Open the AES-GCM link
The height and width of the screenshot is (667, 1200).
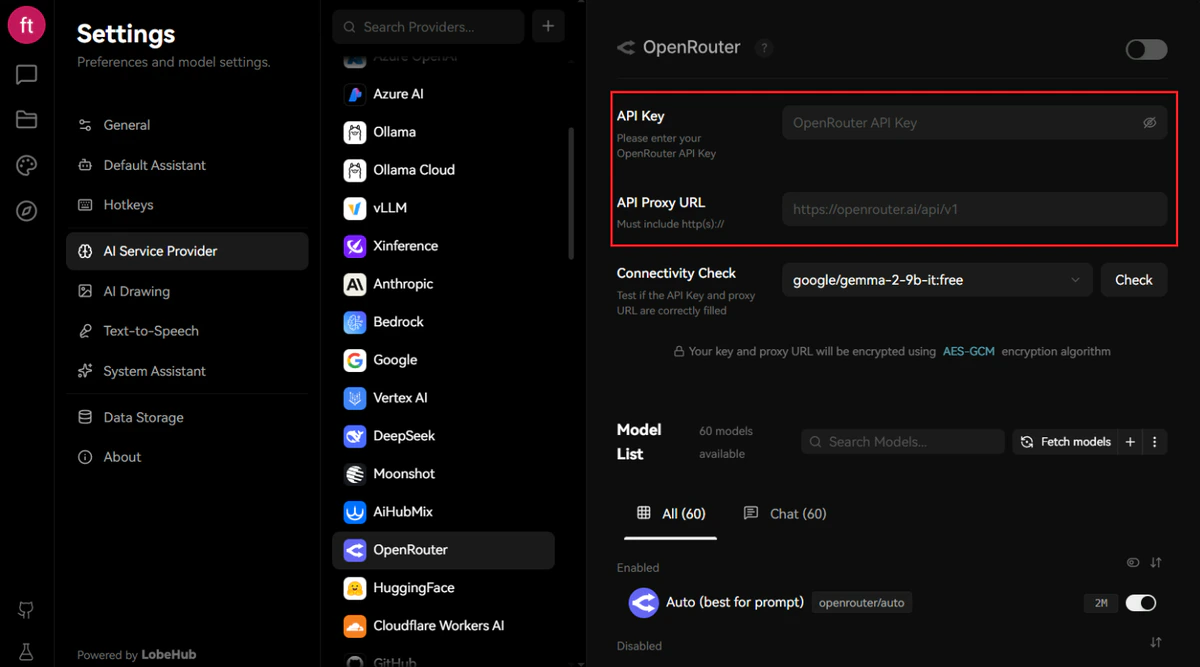tap(969, 352)
